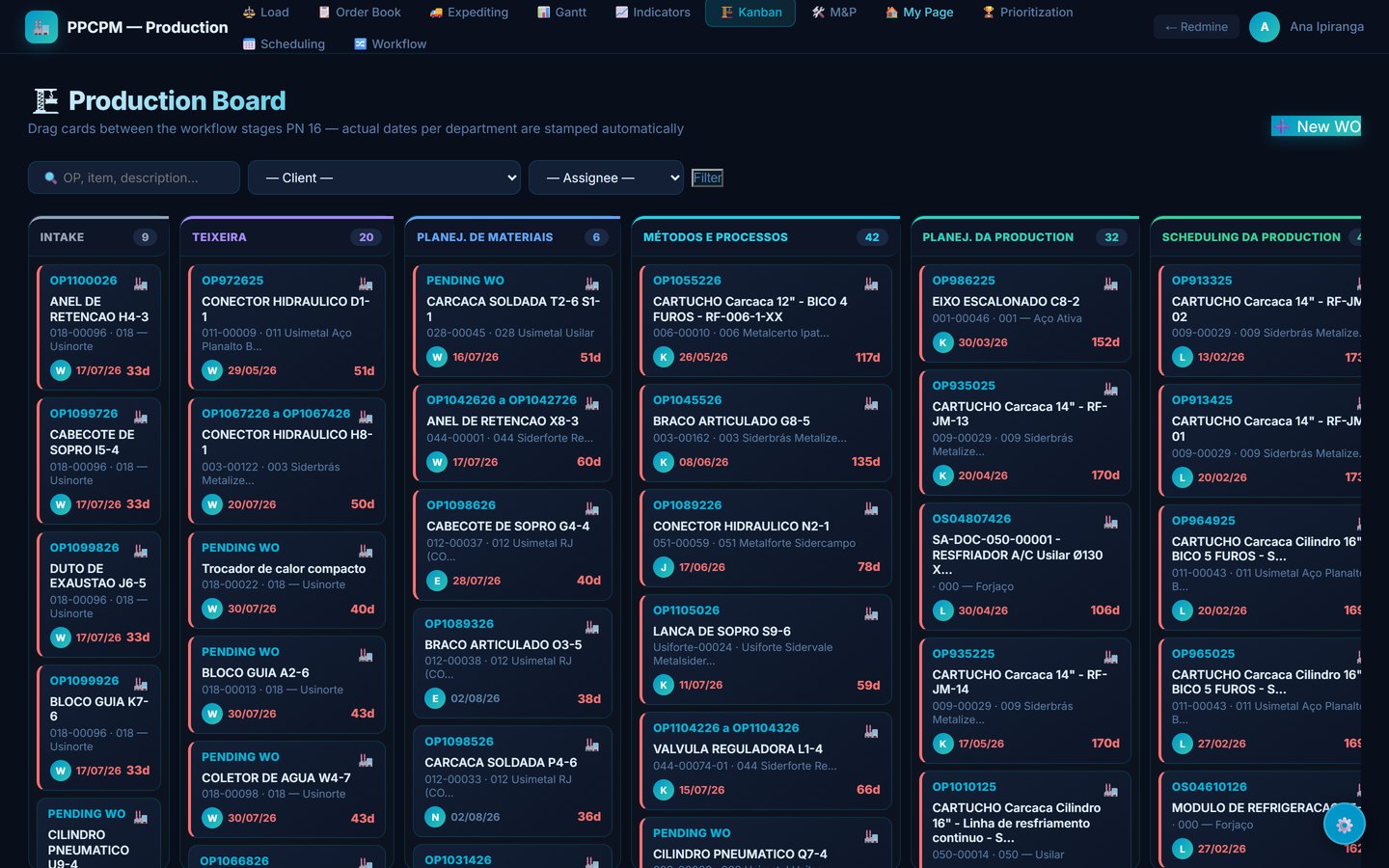Click factory icon on card OP1099826

coord(141,551)
